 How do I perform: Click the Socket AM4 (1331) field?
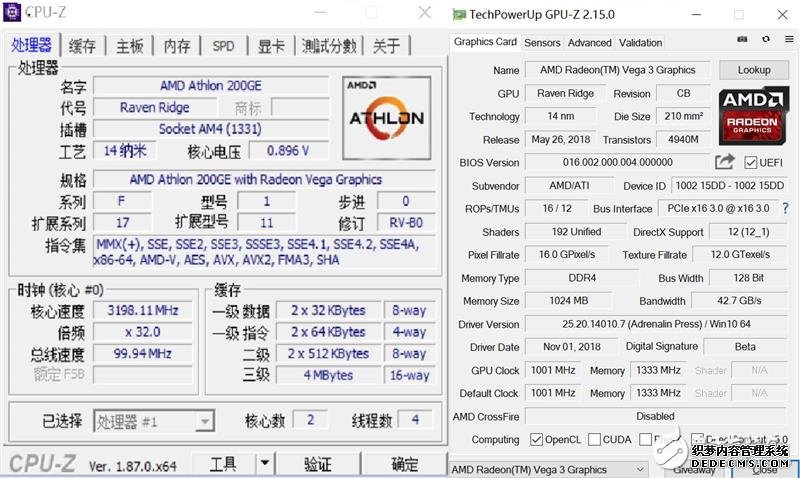pyautogui.click(x=211, y=129)
